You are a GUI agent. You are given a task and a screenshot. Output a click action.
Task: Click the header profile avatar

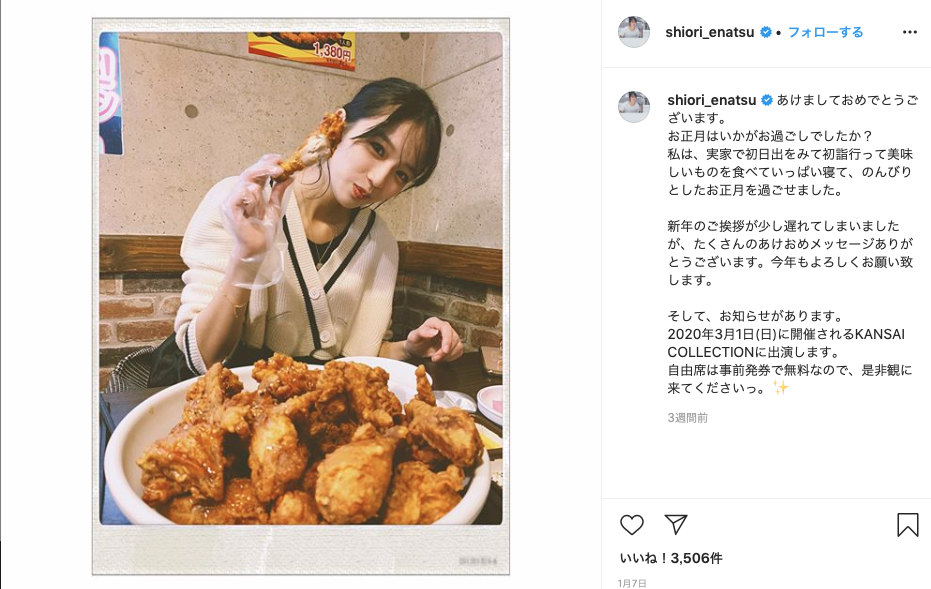pyautogui.click(x=634, y=32)
